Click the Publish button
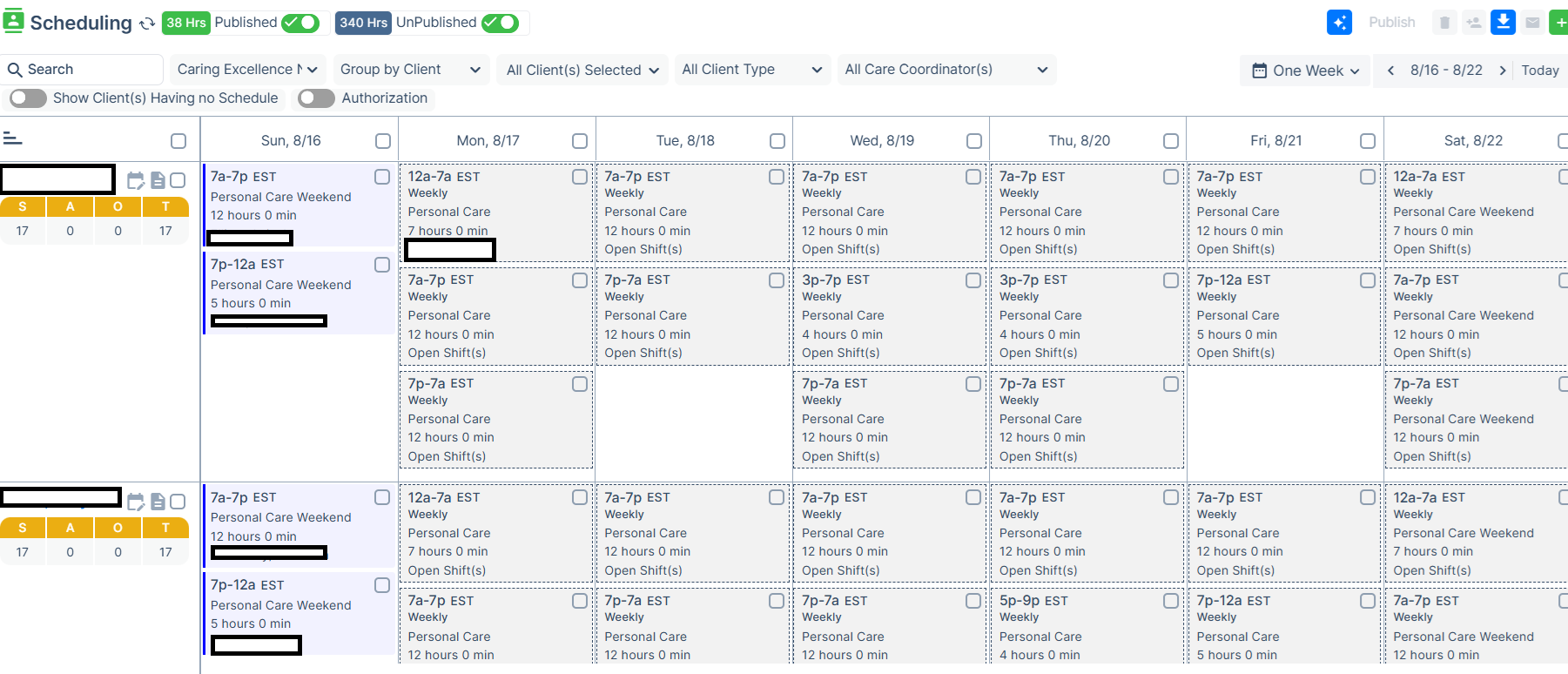The width and height of the screenshot is (1568, 674). (1391, 23)
